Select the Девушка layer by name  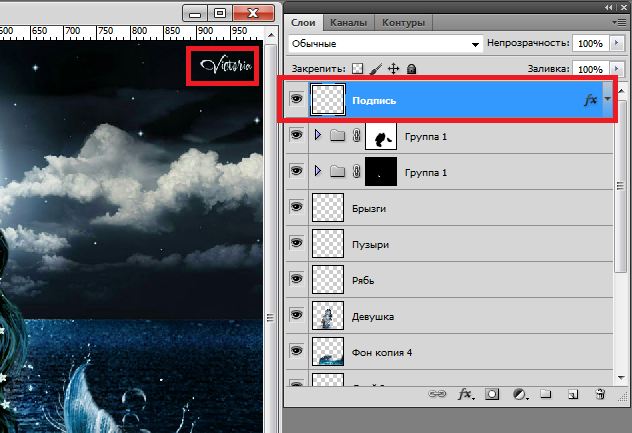click(x=373, y=317)
